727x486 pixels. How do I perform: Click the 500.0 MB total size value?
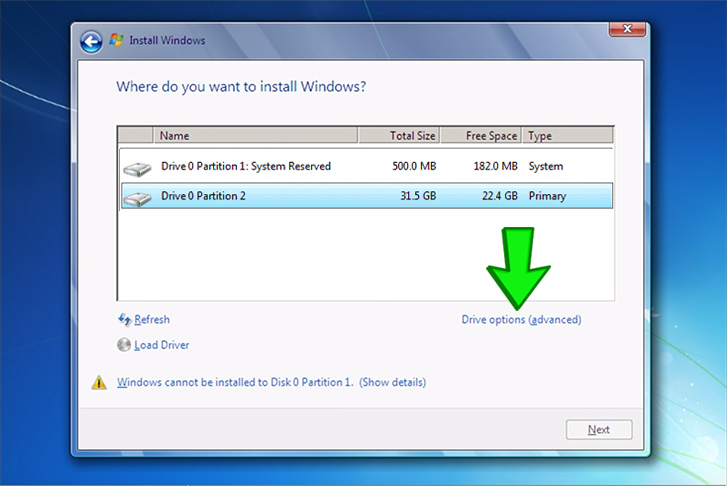(414, 166)
